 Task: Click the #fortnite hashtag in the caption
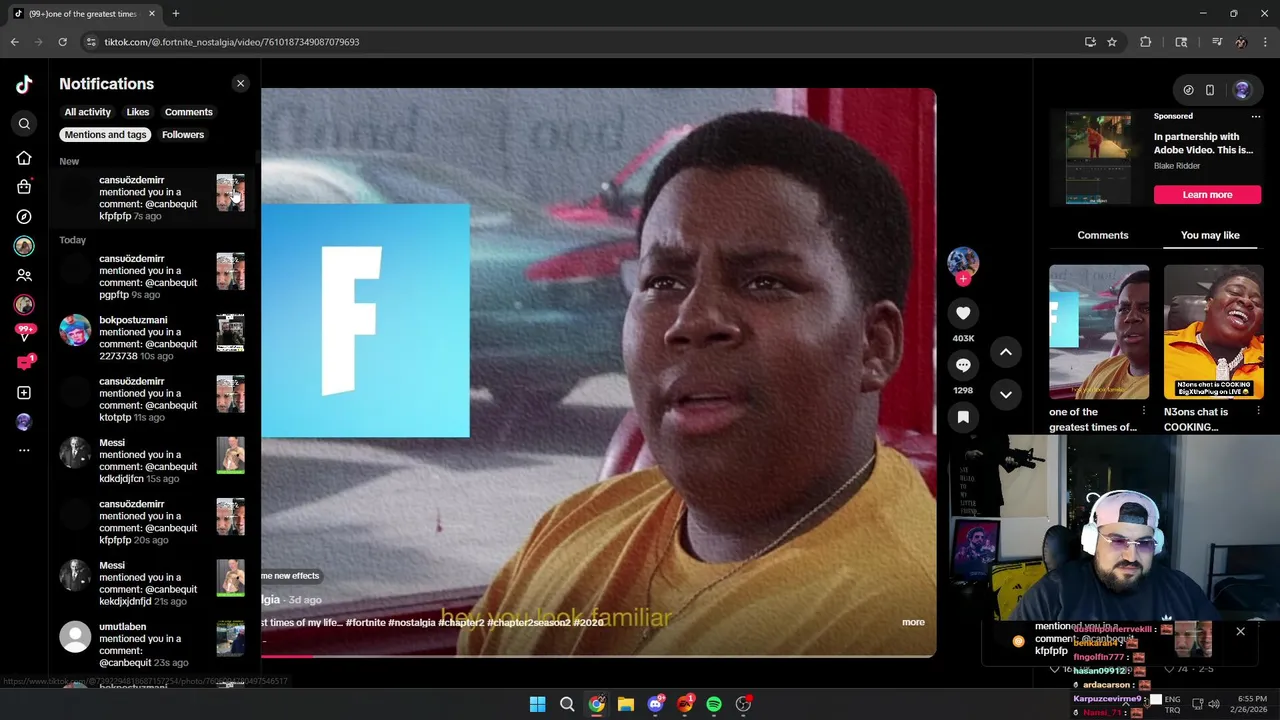[x=369, y=622]
